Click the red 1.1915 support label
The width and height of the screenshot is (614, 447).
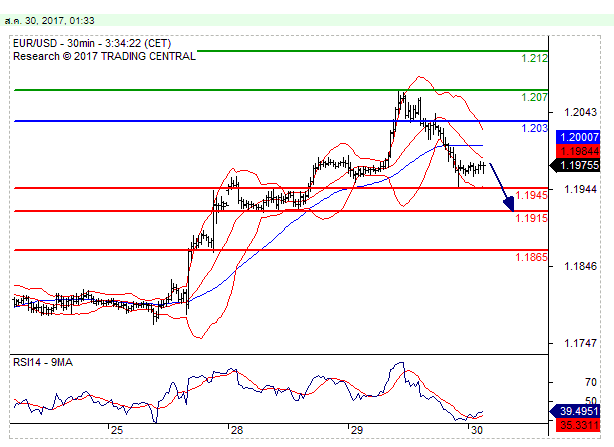[x=531, y=218]
